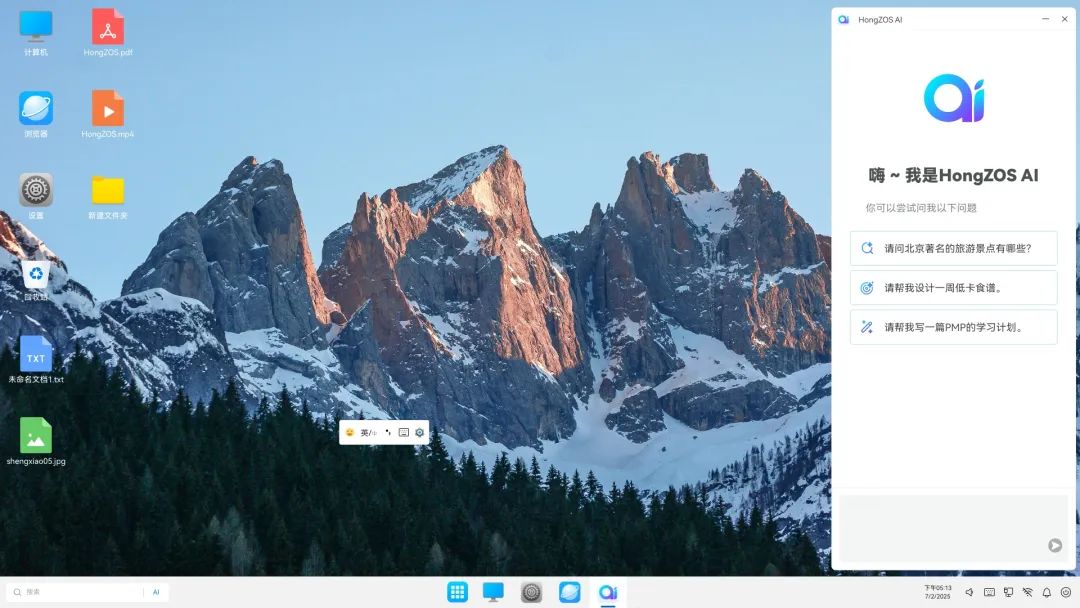The height and width of the screenshot is (608, 1080).
Task: Toggle the IME punctuation mode button
Action: click(x=388, y=432)
